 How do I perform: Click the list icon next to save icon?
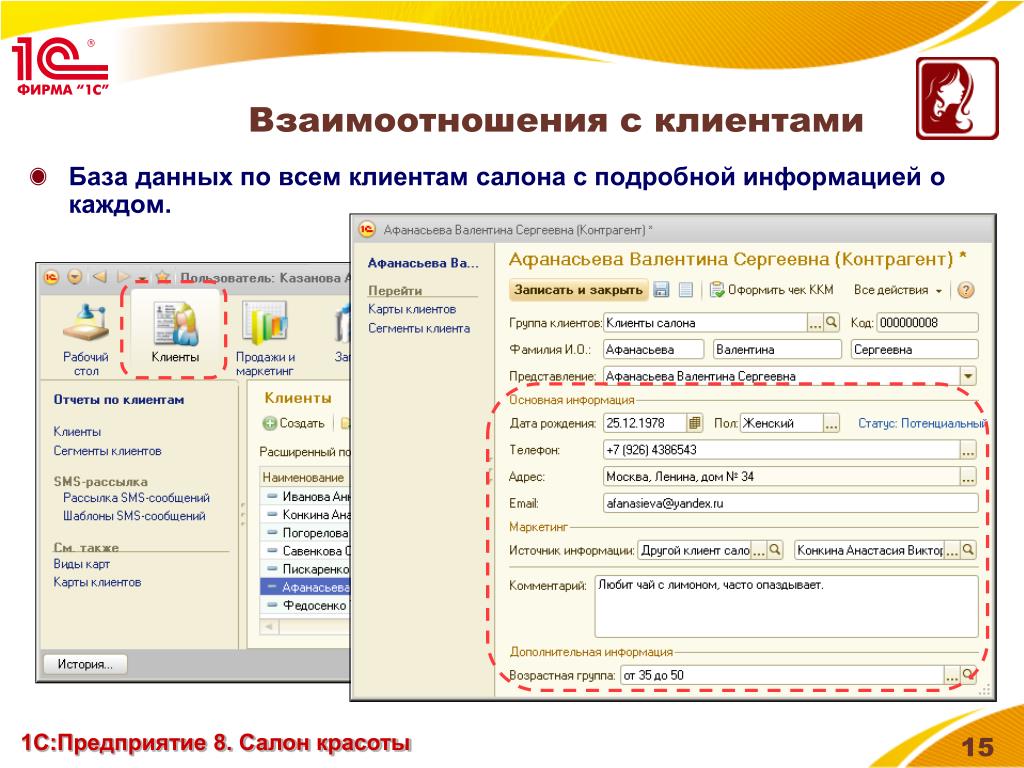click(685, 289)
